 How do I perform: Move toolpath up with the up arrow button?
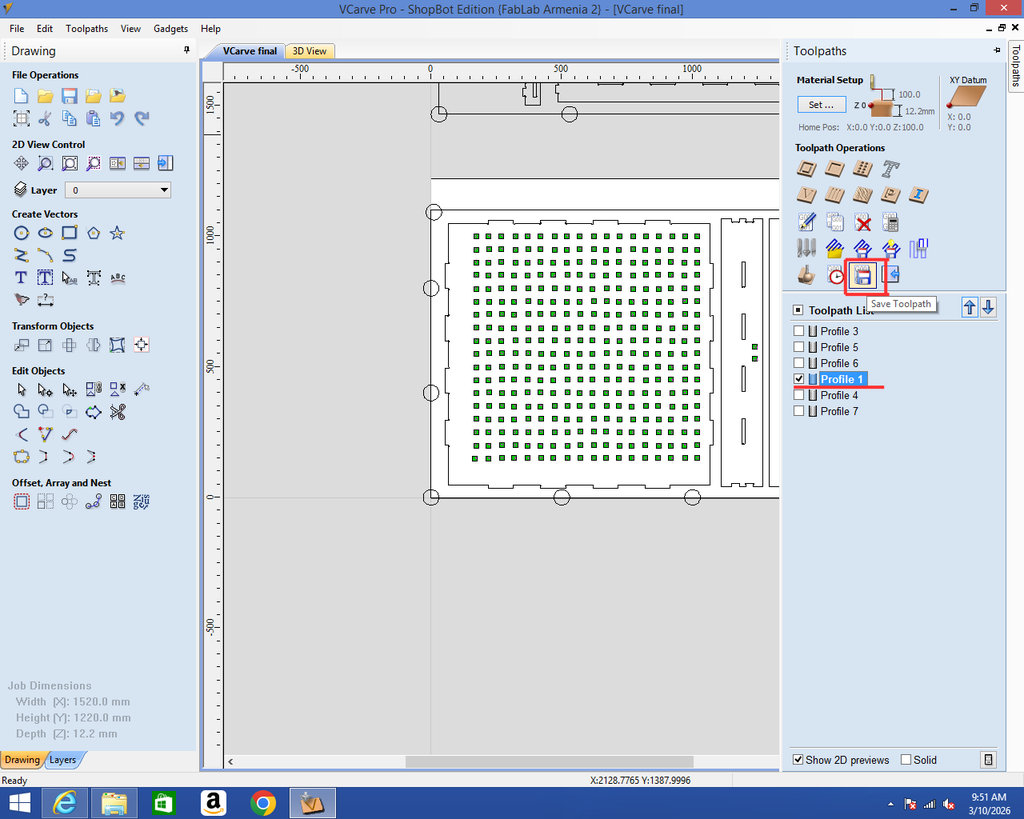pyautogui.click(x=970, y=308)
